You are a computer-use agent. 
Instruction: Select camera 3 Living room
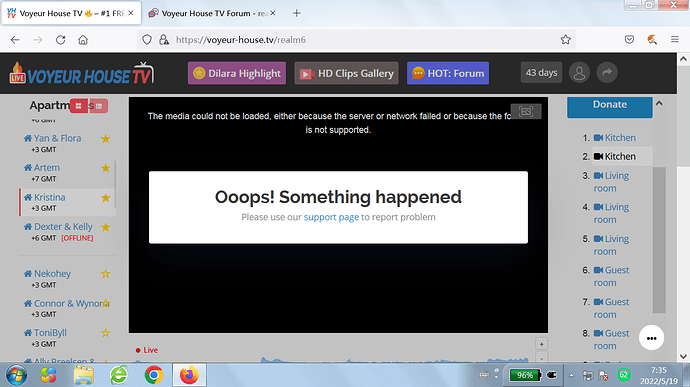[x=611, y=182]
